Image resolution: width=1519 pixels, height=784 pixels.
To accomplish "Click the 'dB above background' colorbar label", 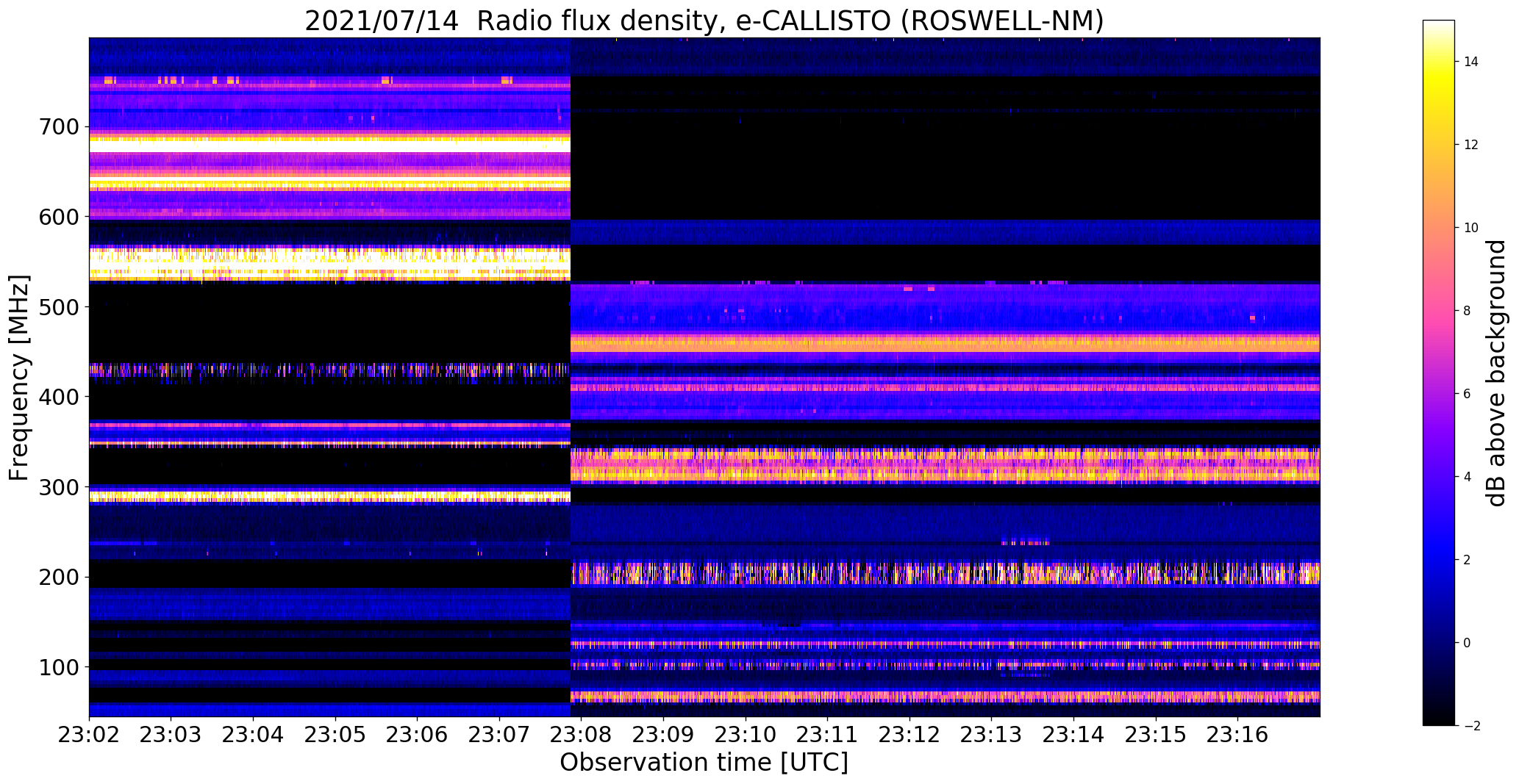I will 1497,373.
